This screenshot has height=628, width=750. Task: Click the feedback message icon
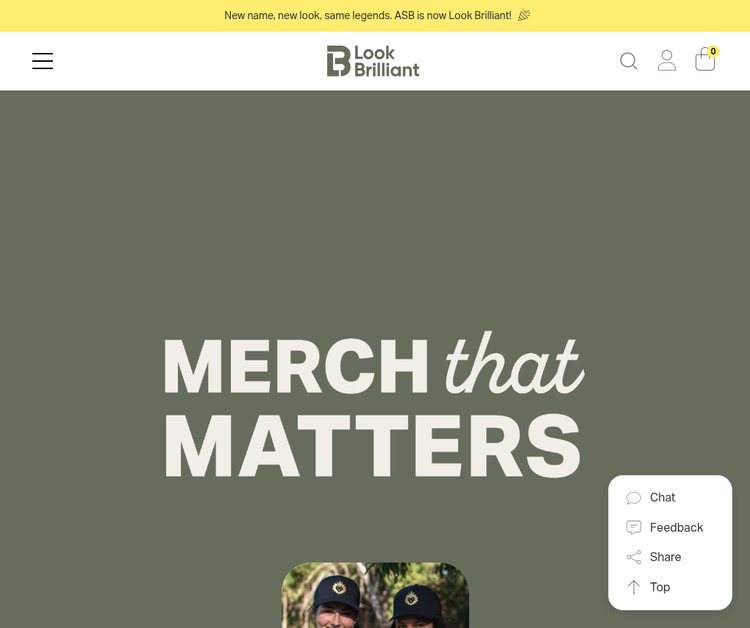(634, 528)
